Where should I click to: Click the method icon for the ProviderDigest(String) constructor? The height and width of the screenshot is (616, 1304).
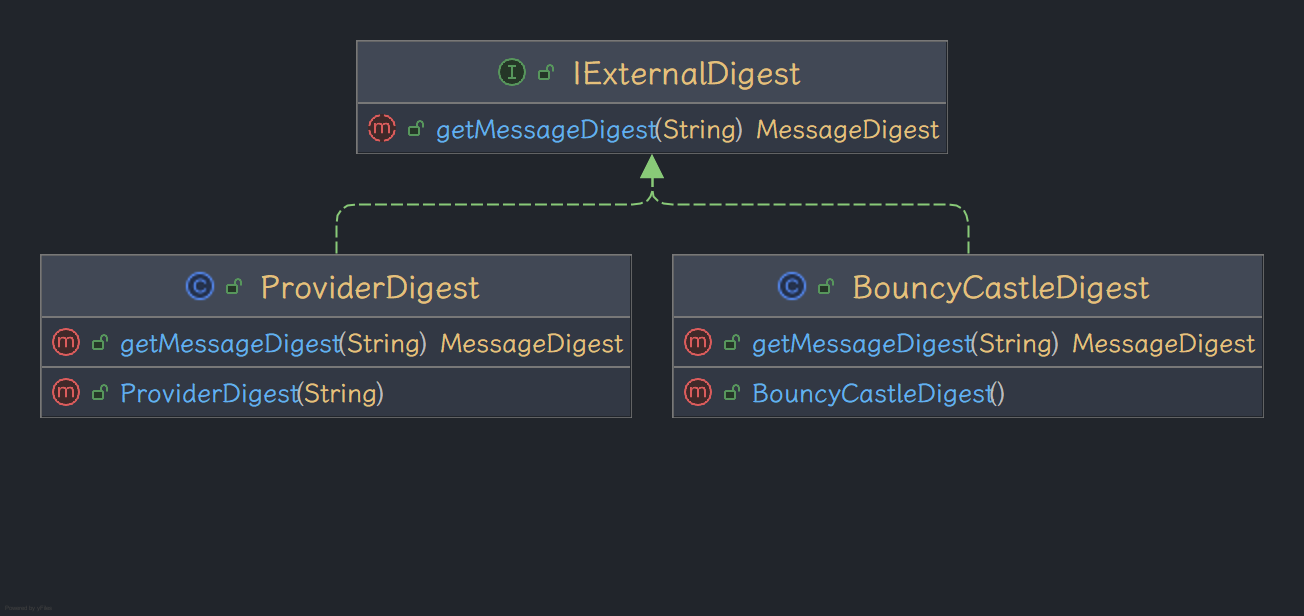click(66, 393)
